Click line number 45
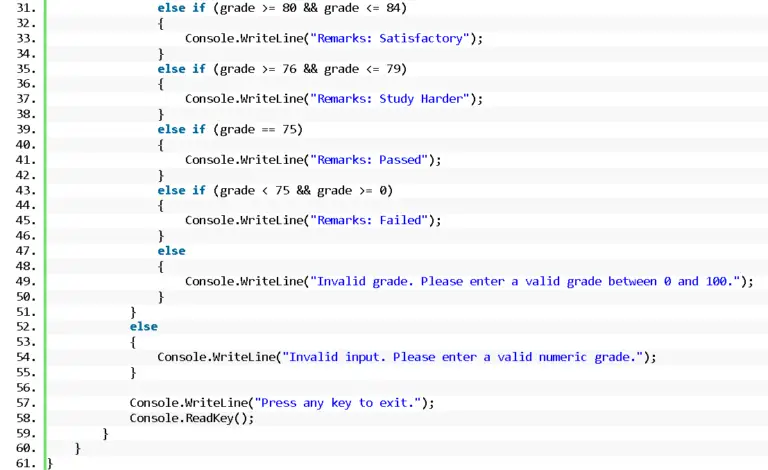Viewport: 768px width, 470px height. 26,220
